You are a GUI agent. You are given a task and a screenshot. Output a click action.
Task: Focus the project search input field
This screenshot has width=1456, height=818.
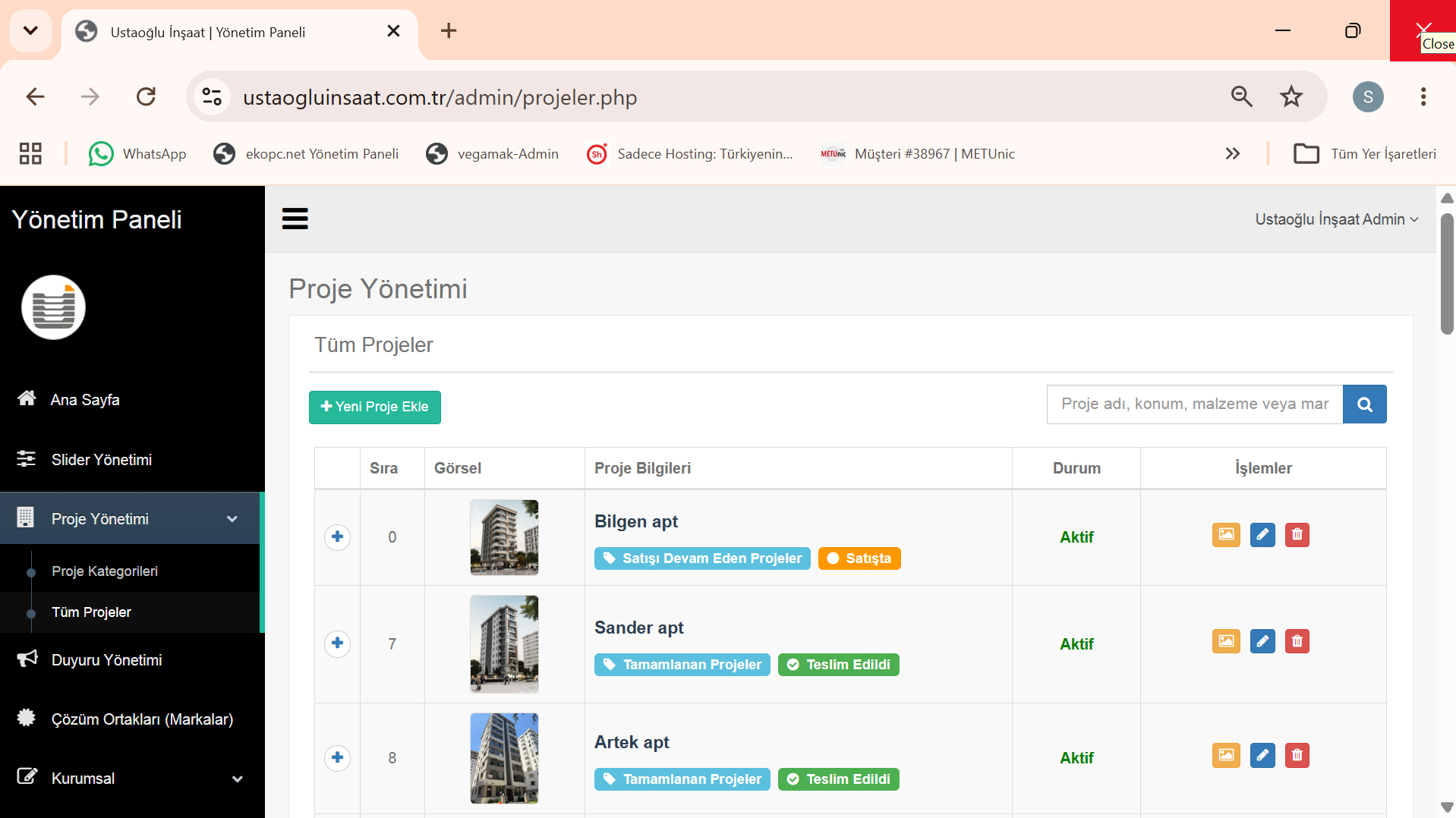coord(1195,404)
